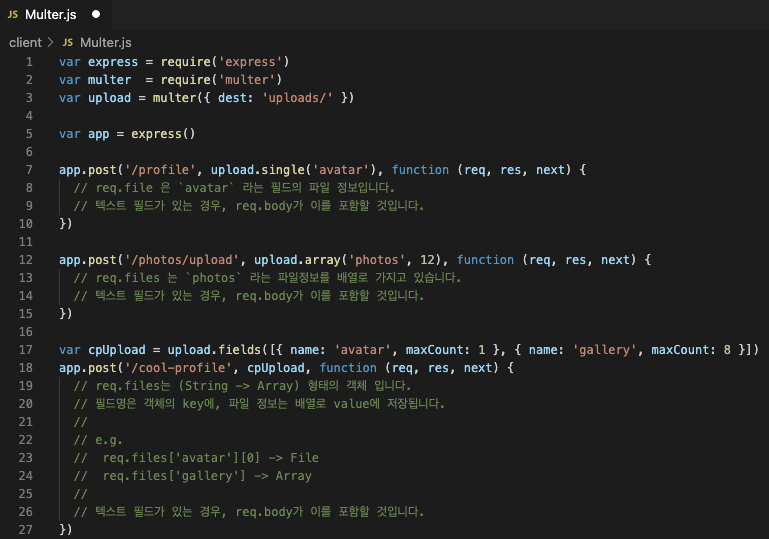The image size is (769, 539).
Task: Click the multer variable on line 2
Action: (109, 80)
